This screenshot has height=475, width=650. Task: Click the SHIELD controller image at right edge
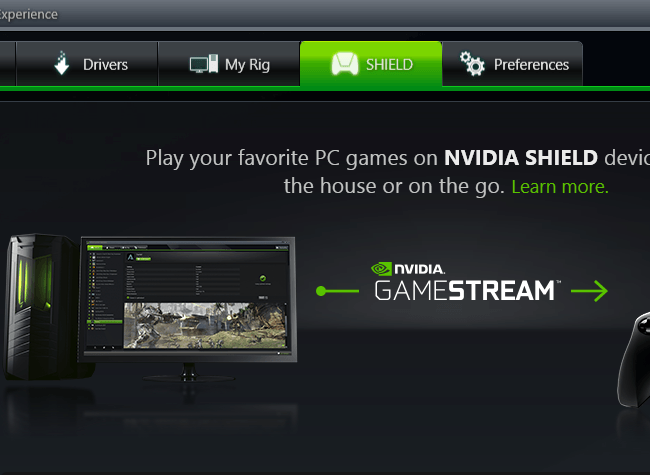(633, 360)
